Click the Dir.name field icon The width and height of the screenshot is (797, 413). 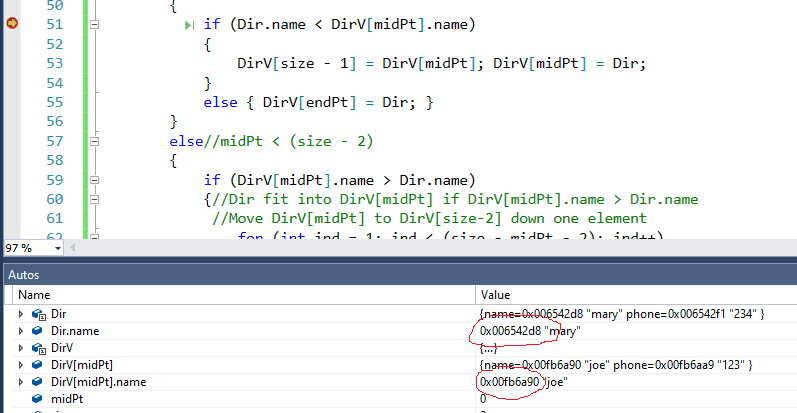pos(39,330)
